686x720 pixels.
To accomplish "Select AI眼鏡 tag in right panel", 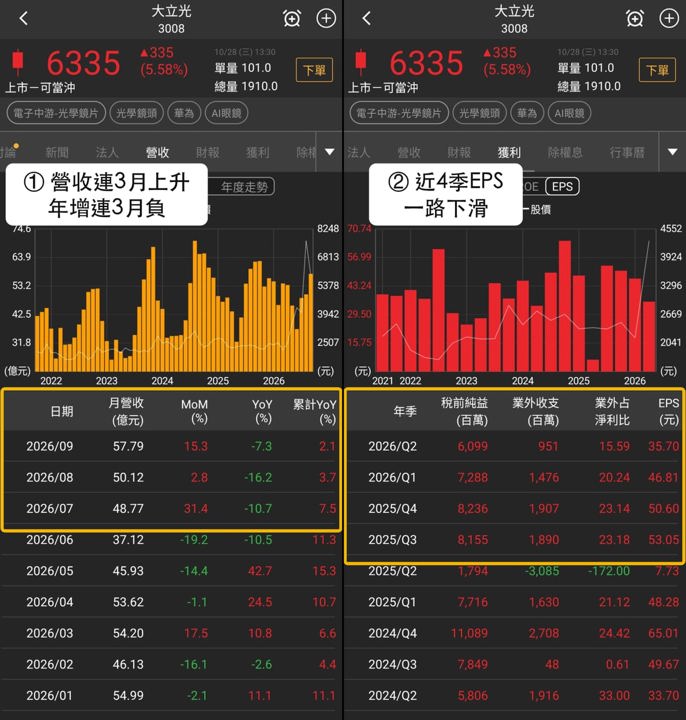I will (569, 113).
